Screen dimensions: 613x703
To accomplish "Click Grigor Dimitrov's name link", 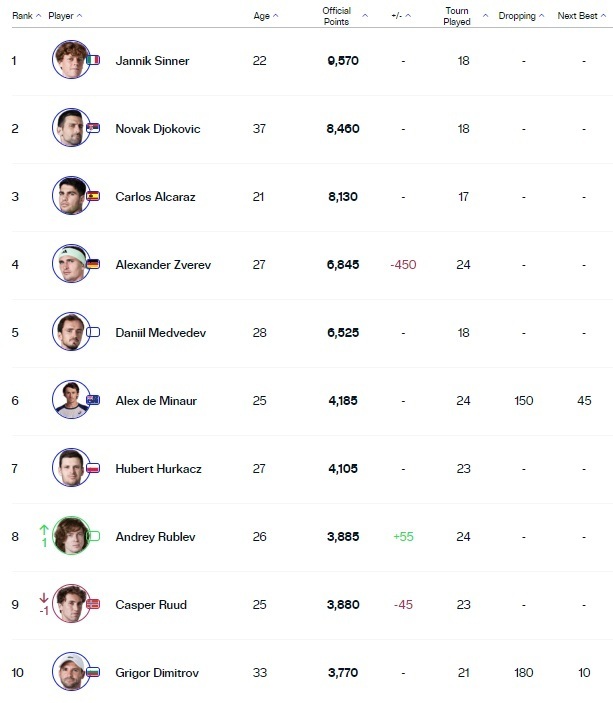I will [157, 673].
